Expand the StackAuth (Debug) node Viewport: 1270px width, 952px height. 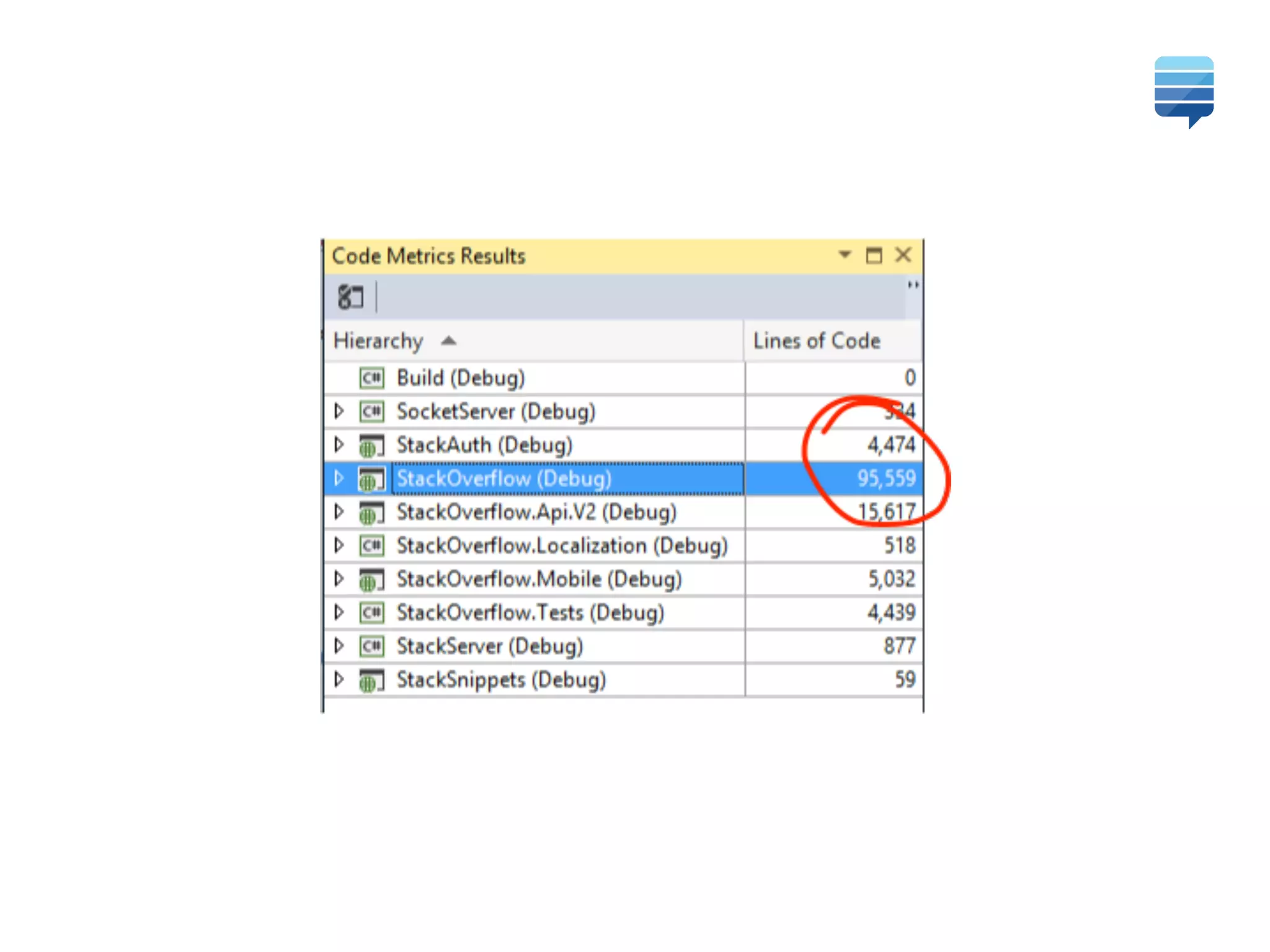coord(339,444)
